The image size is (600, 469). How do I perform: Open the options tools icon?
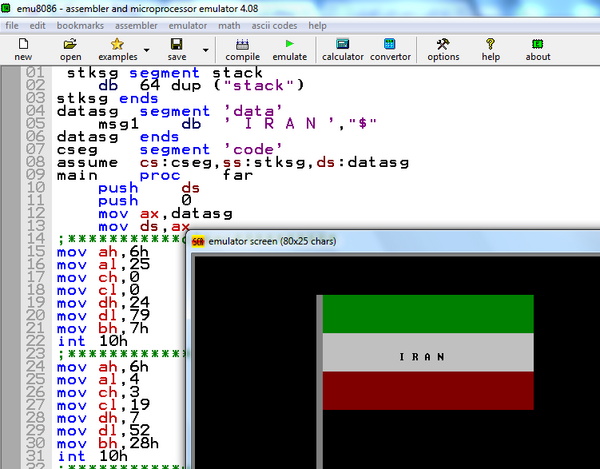(x=443, y=44)
